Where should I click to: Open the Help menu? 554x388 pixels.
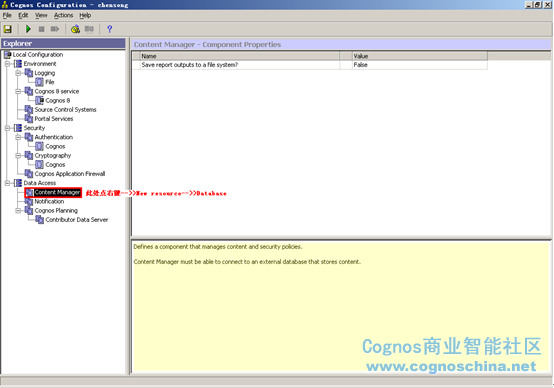(85, 15)
